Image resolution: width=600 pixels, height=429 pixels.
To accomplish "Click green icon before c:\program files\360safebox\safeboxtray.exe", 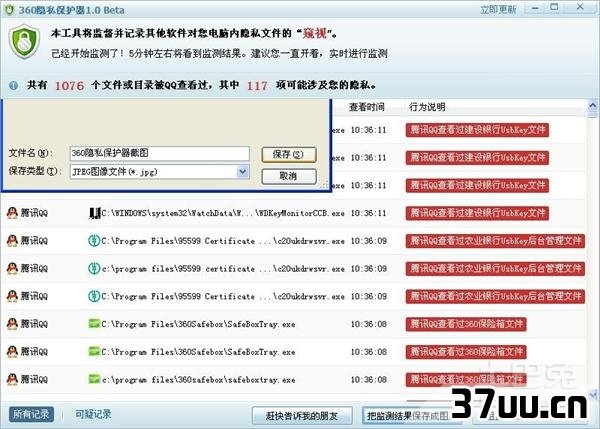I will [94, 379].
